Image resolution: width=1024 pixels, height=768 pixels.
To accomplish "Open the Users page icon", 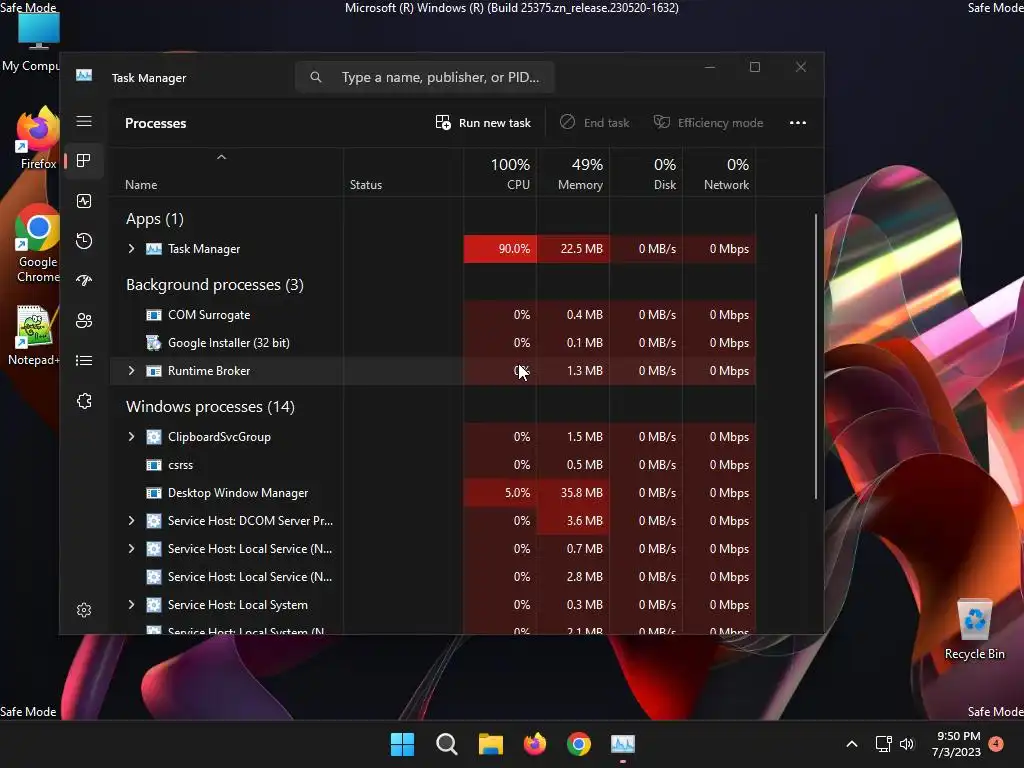I will [x=84, y=321].
